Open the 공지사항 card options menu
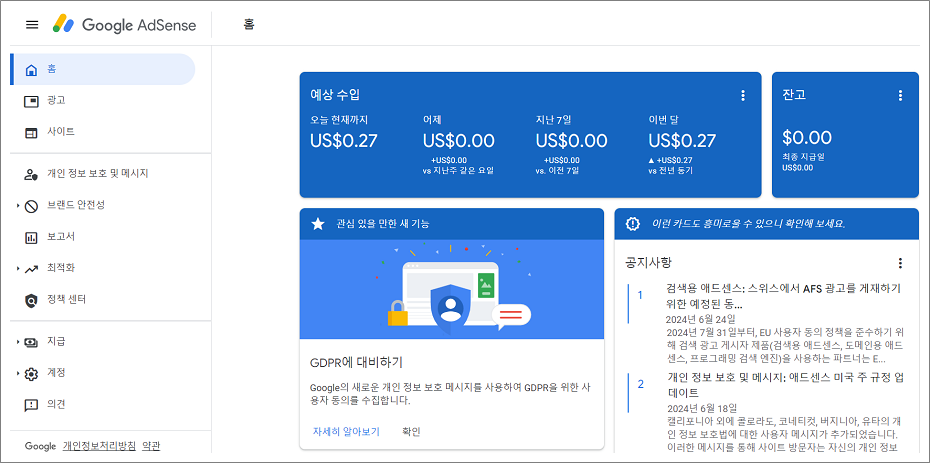This screenshot has height=463, width=930. point(900,263)
